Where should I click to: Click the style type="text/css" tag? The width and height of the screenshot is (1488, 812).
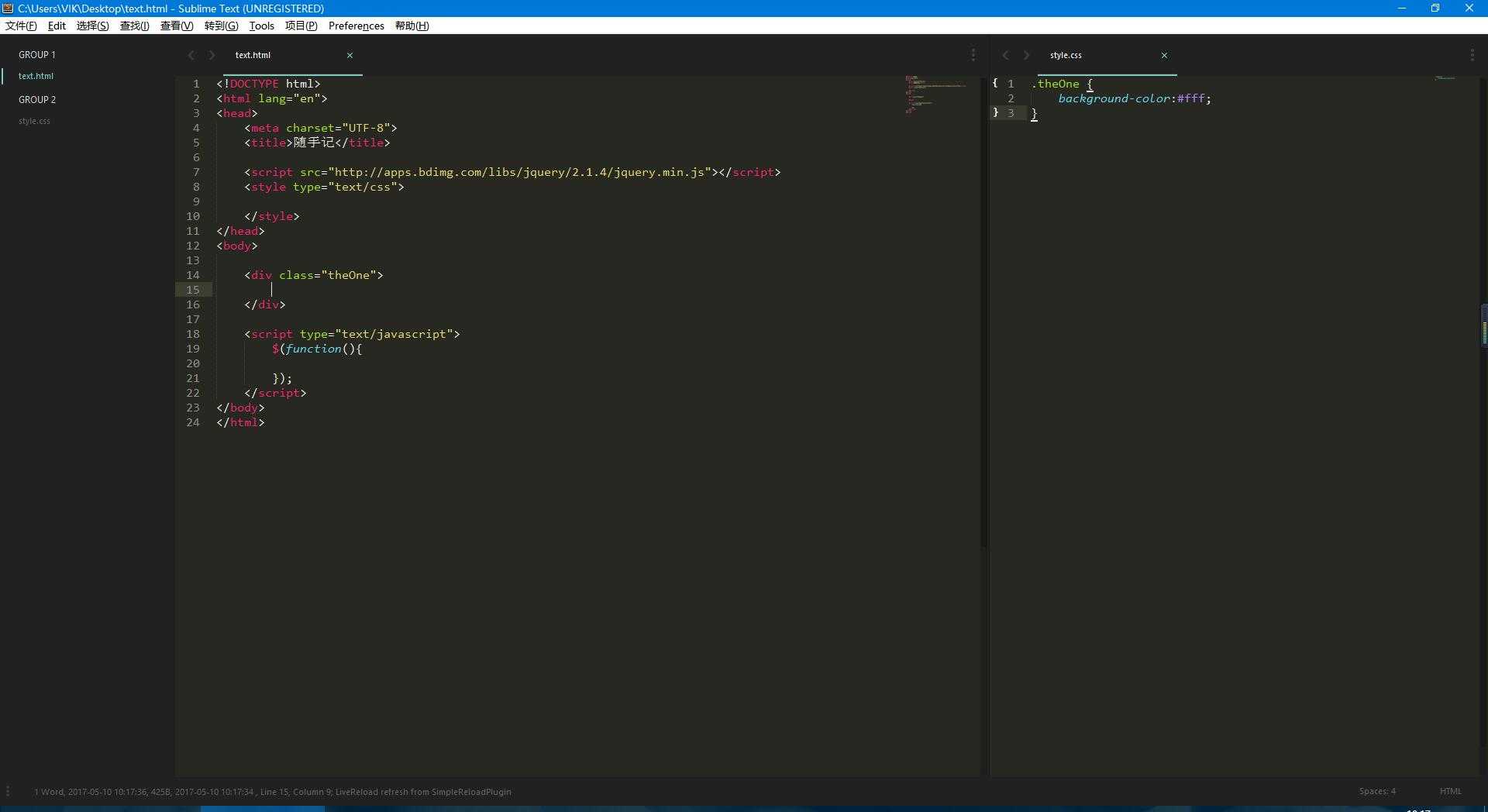(324, 187)
